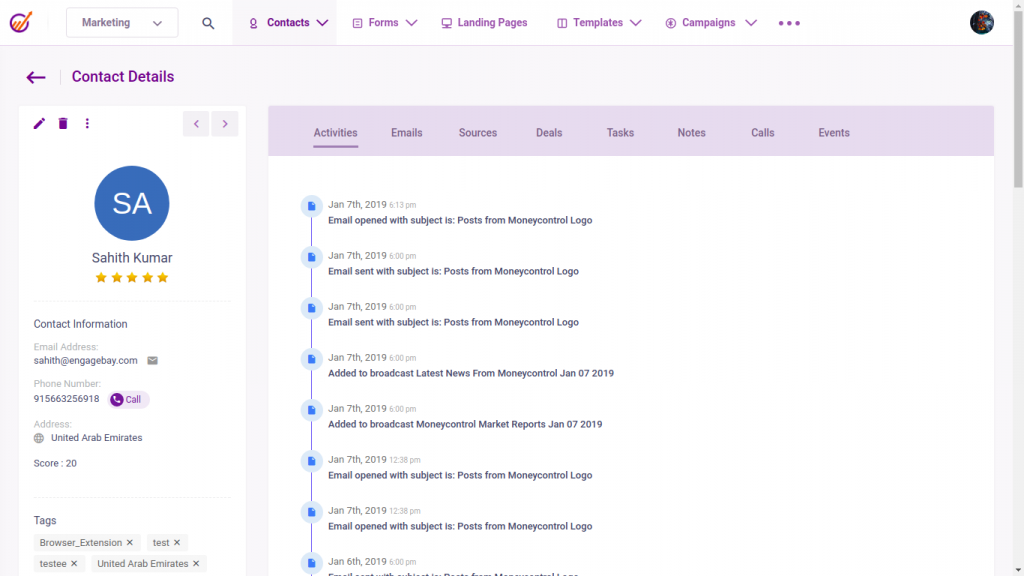
Task: Open the user profile avatar
Action: (x=981, y=23)
